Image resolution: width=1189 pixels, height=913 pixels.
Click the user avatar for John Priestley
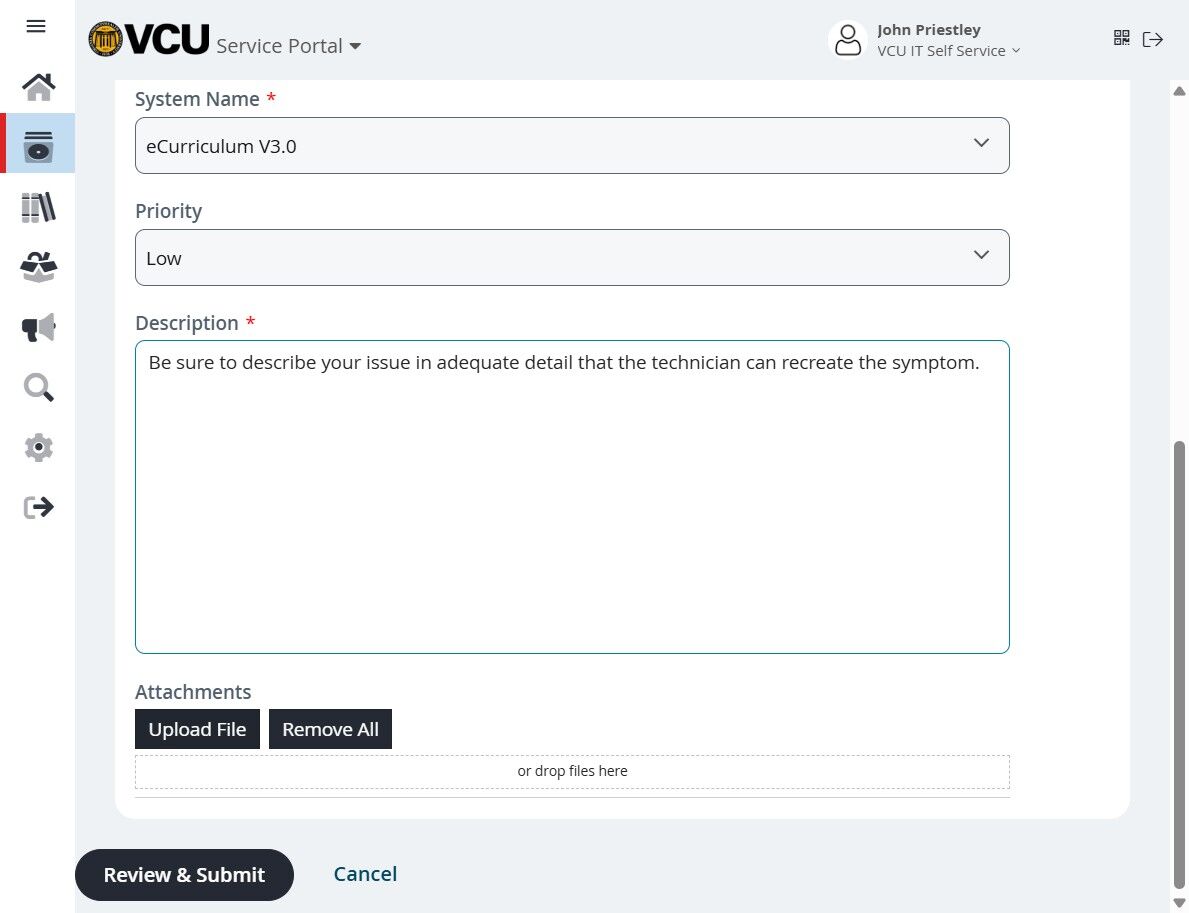tap(847, 40)
